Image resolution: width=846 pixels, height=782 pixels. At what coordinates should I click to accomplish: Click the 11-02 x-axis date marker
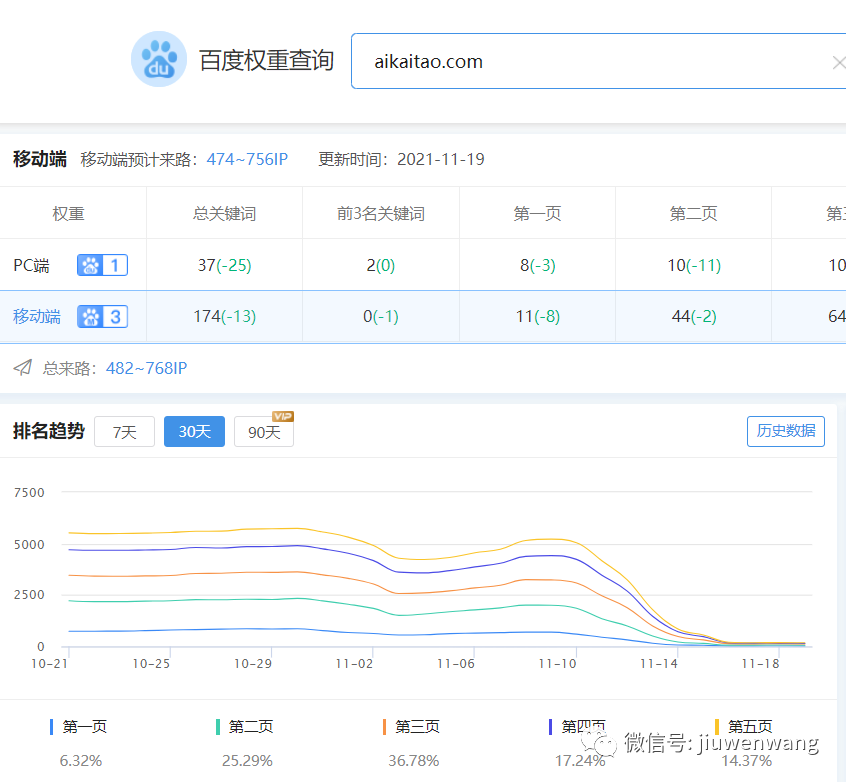(x=354, y=664)
